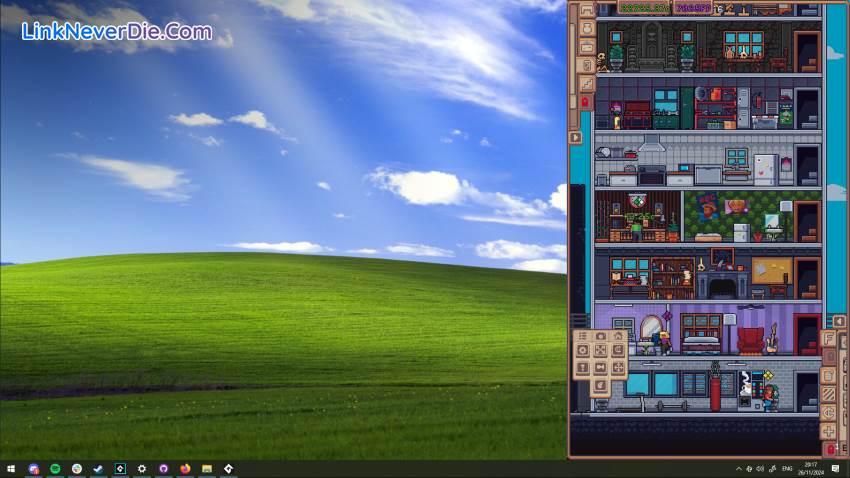Click the purple points counter display
The height and width of the screenshot is (478, 850).
[x=691, y=8]
